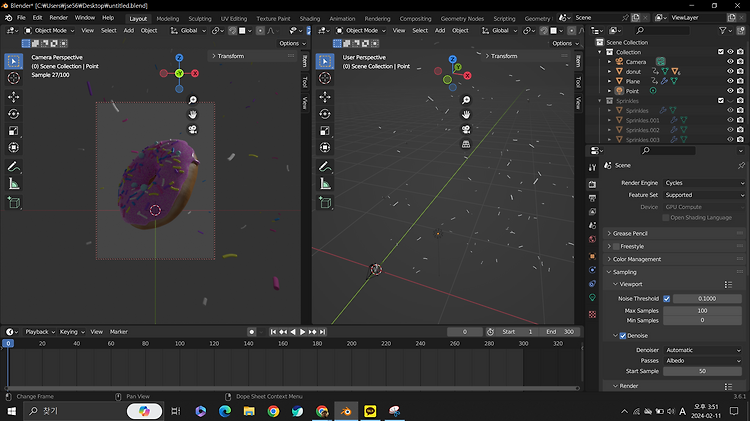750x421 pixels.
Task: Hide the Plane object in outliner
Action: [x=730, y=81]
